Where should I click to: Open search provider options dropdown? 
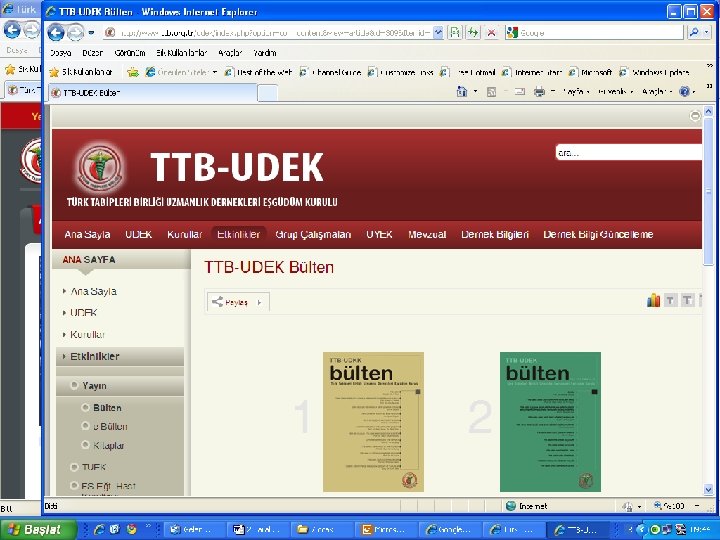click(706, 33)
